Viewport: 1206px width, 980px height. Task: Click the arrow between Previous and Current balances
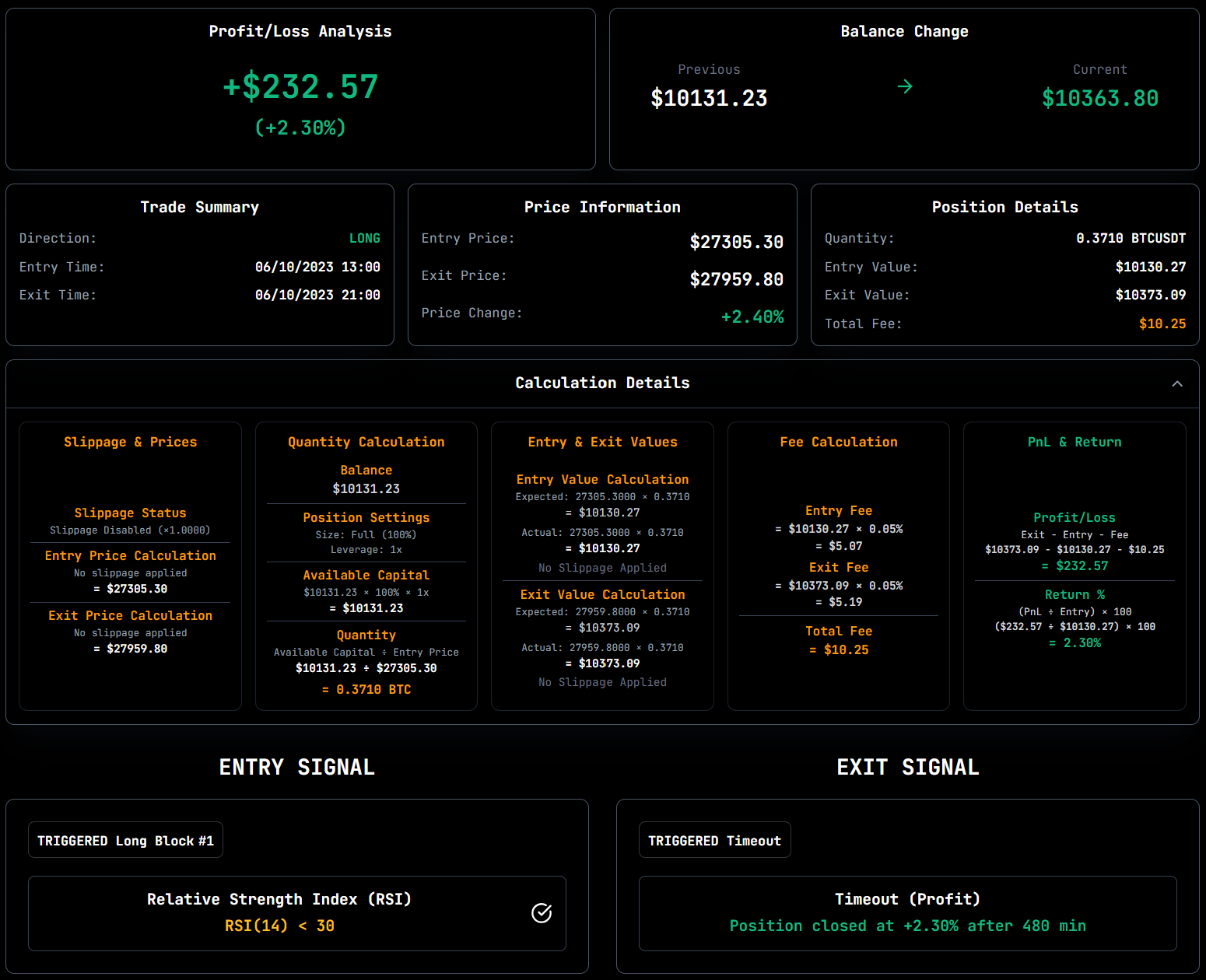pyautogui.click(x=905, y=86)
